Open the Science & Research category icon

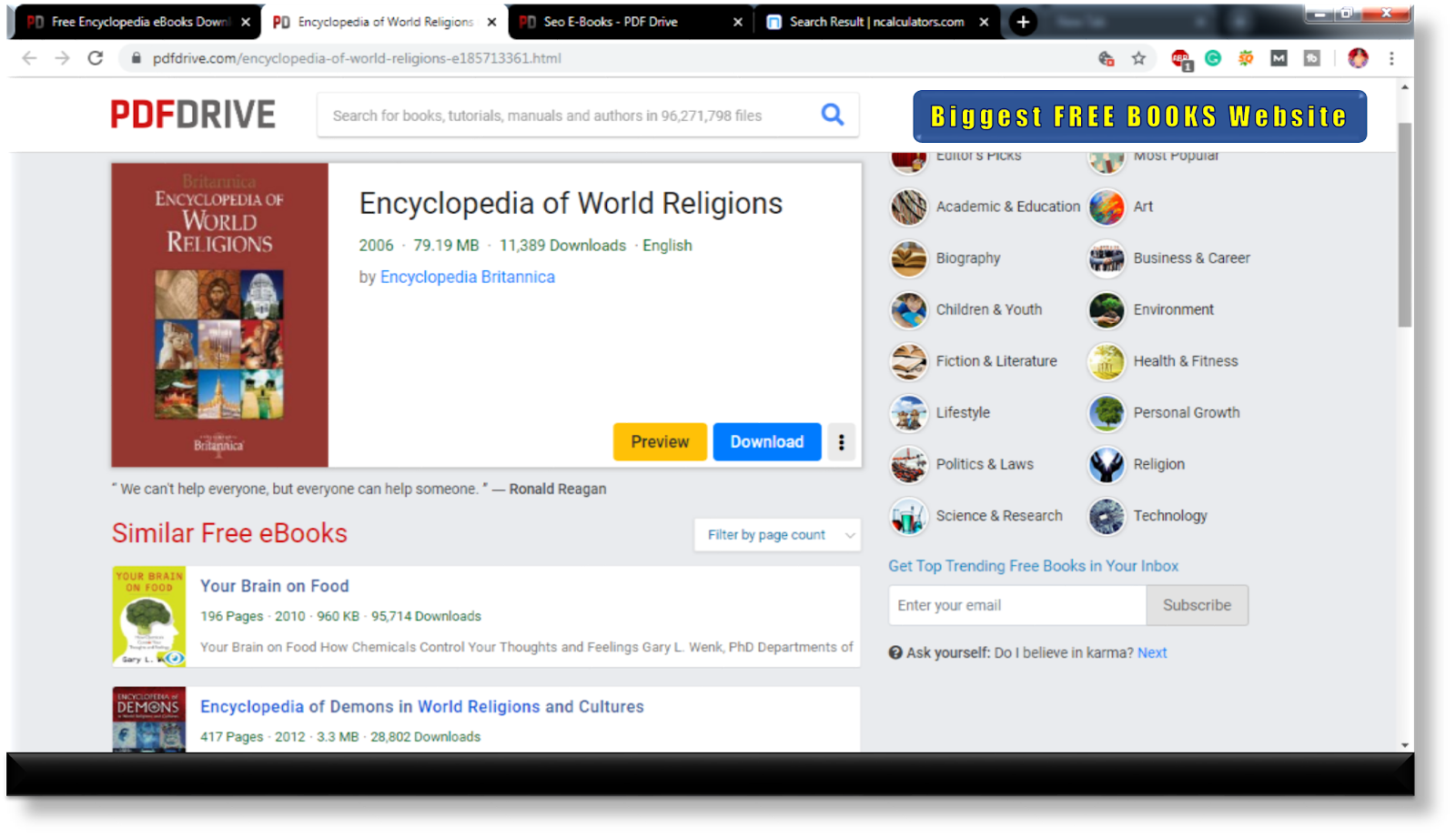[x=908, y=517]
